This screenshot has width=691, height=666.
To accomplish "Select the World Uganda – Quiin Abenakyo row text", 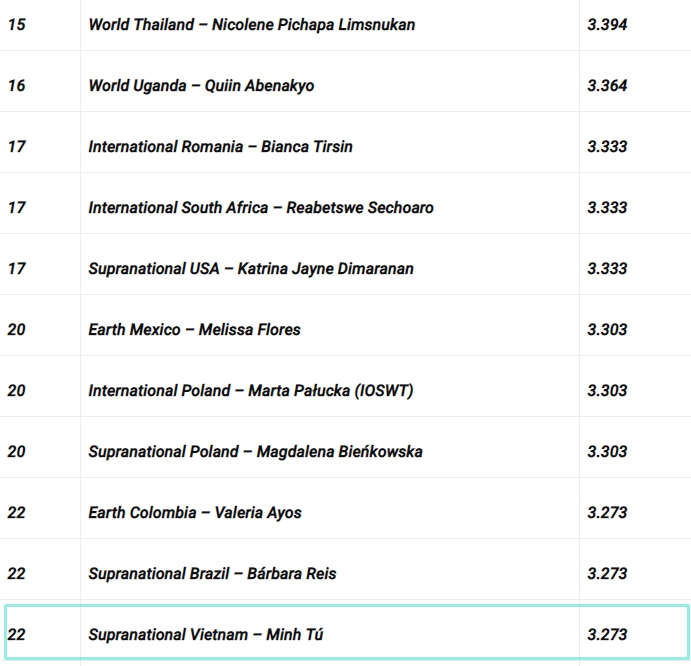I will click(x=201, y=85).
